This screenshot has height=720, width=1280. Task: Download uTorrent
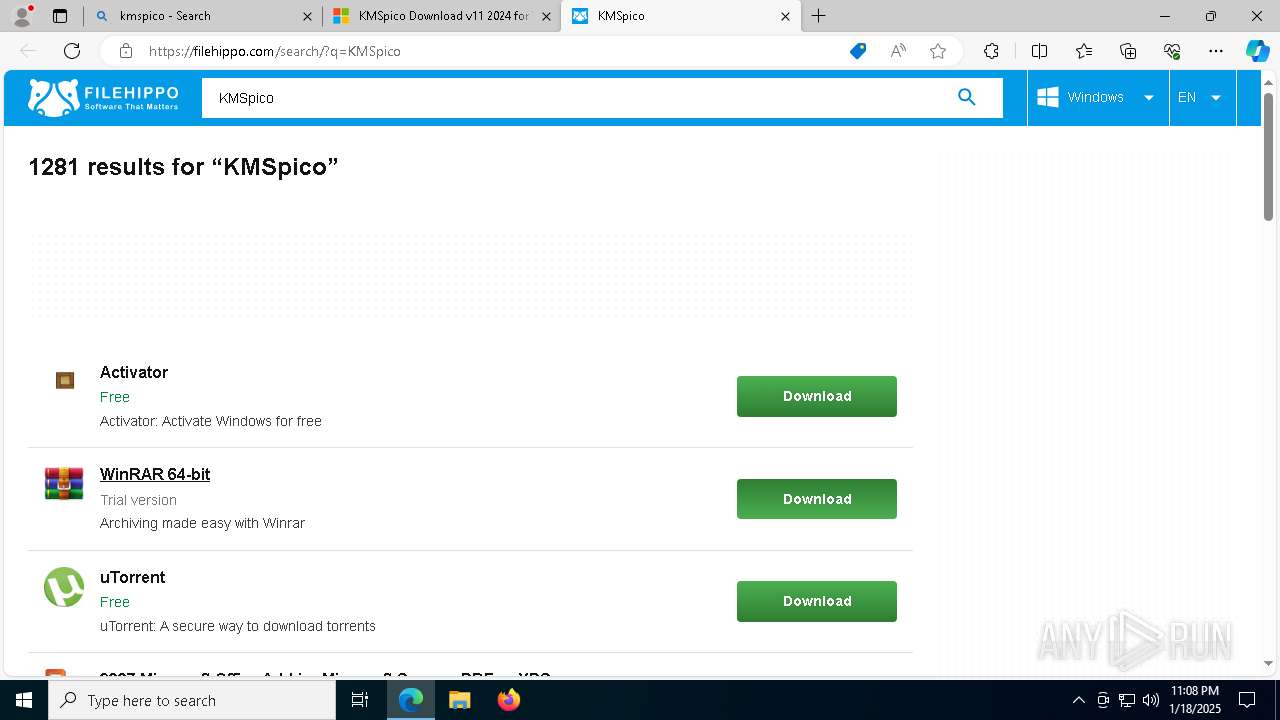[x=817, y=601]
